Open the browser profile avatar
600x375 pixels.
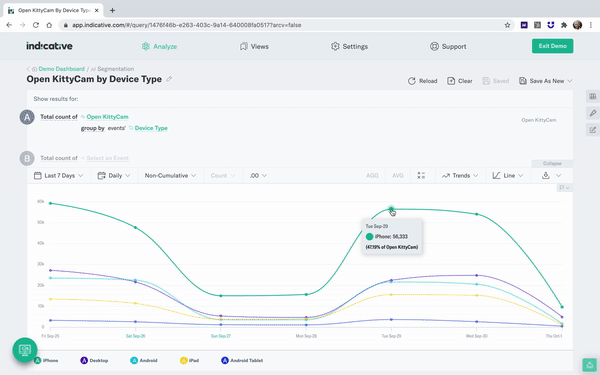pos(577,25)
